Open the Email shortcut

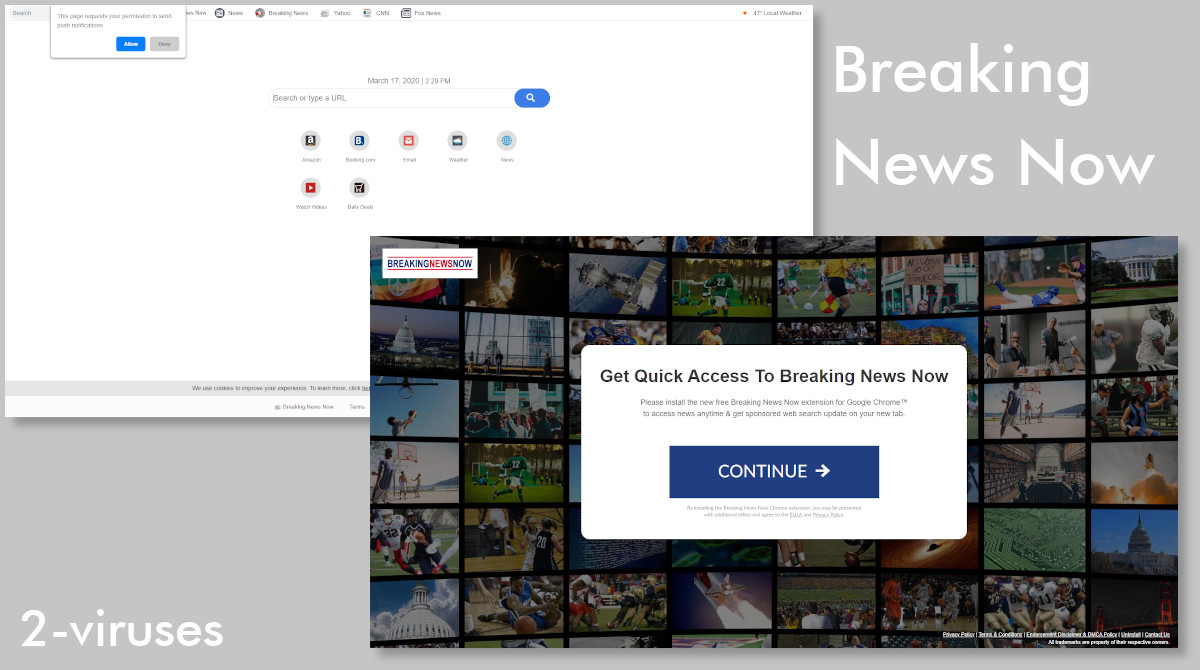pos(409,141)
